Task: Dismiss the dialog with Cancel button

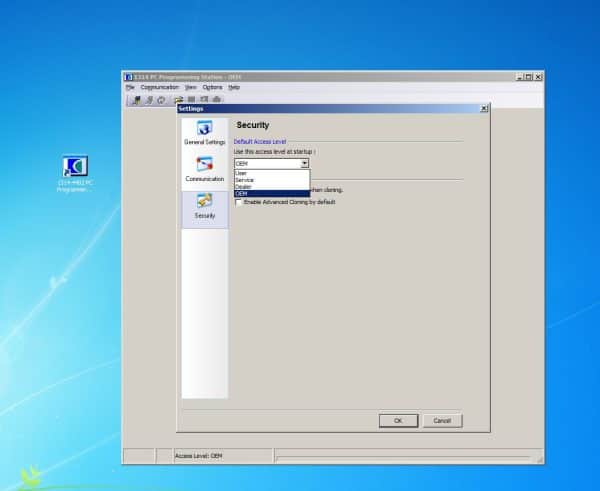Action: click(x=442, y=421)
